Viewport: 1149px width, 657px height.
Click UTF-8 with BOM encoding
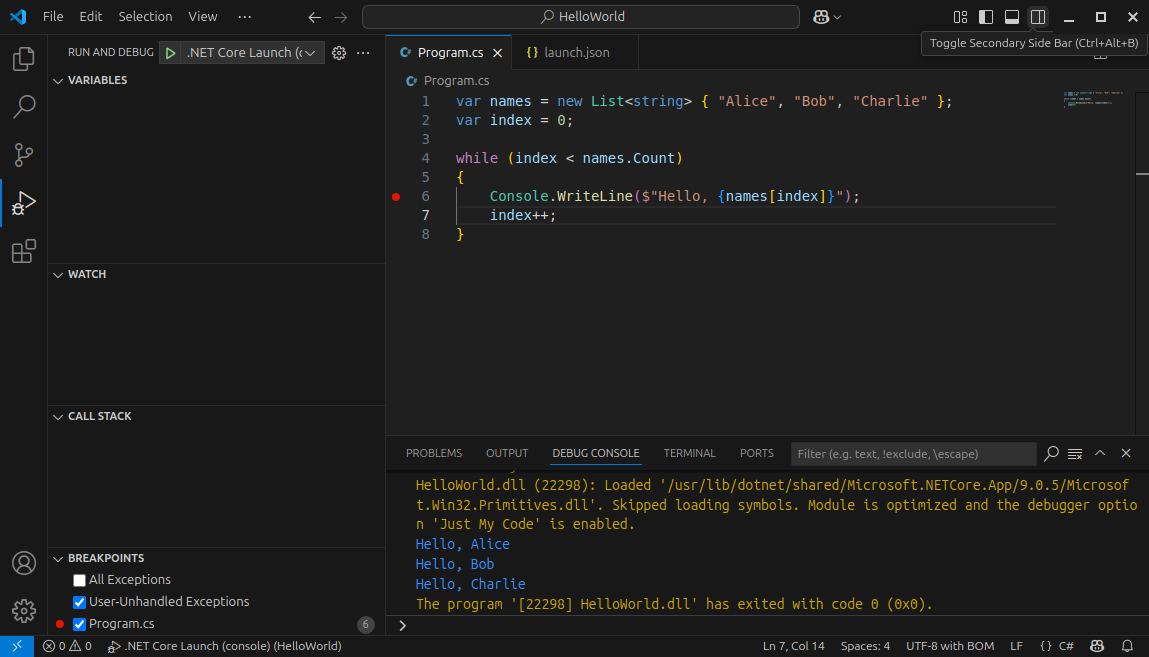[950, 646]
